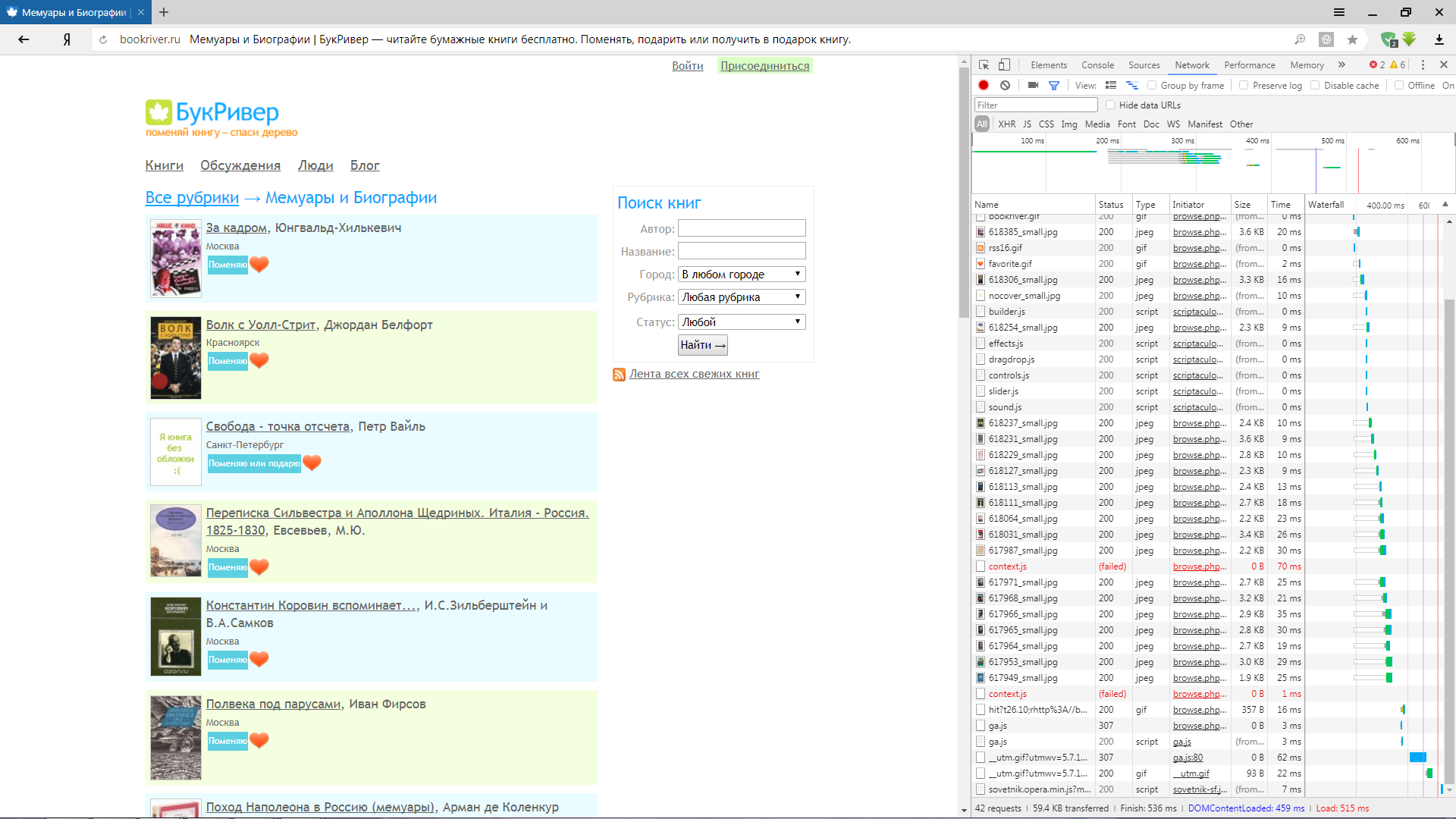Switch to large request rows view icon

click(1111, 86)
